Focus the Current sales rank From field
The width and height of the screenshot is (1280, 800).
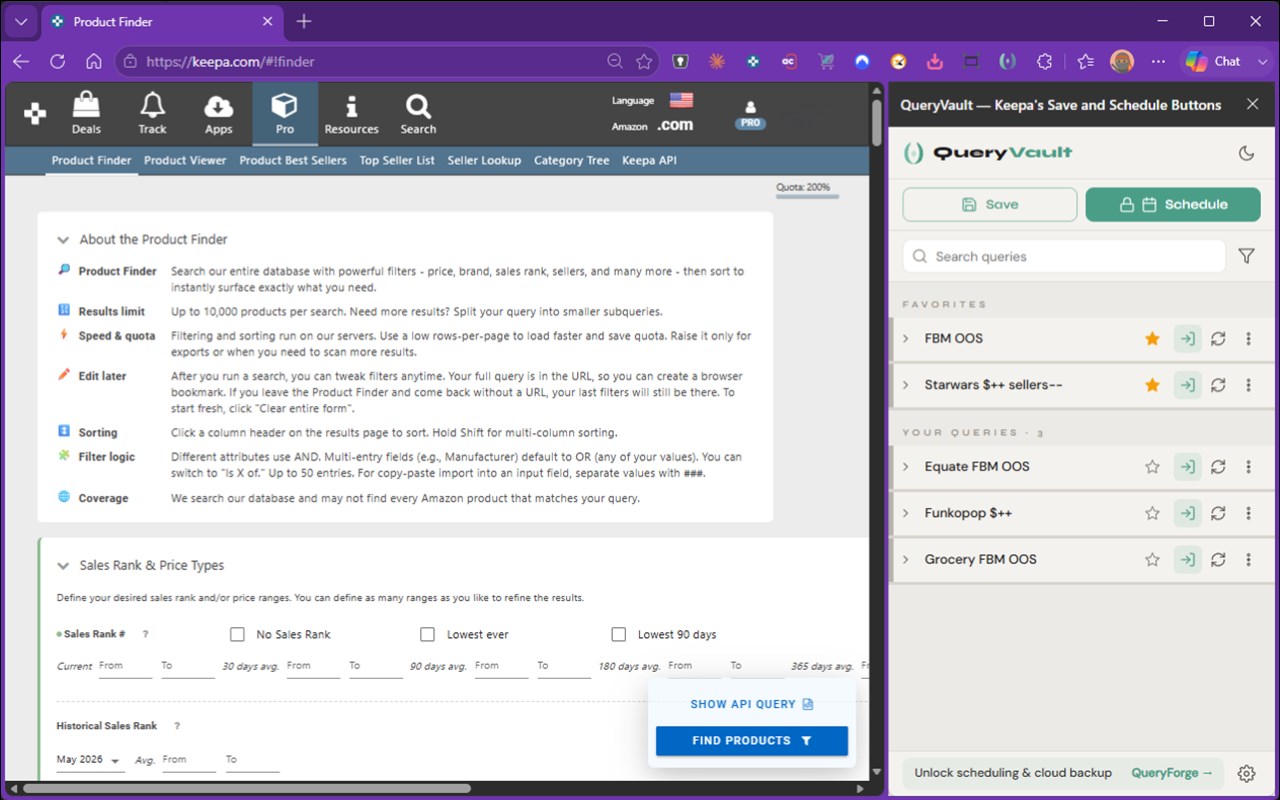point(125,666)
